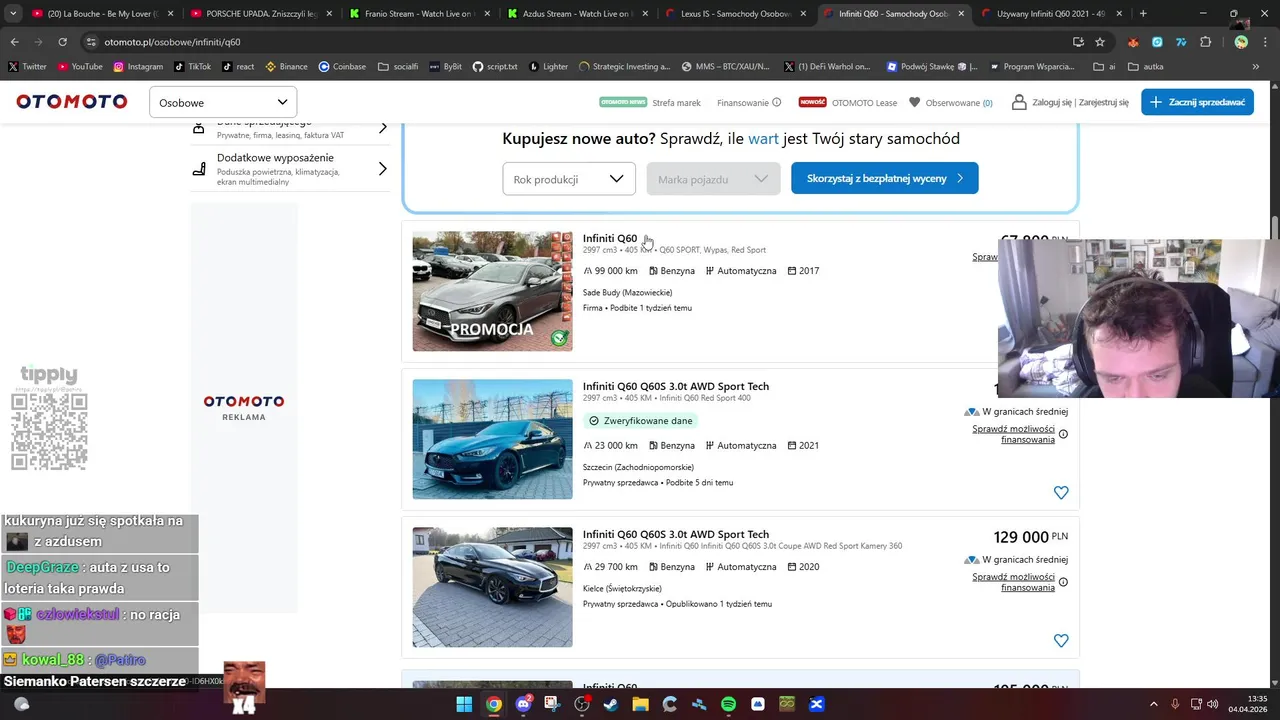This screenshot has height=720, width=1280.
Task: Open Strefa marek link
Action: coord(676,102)
